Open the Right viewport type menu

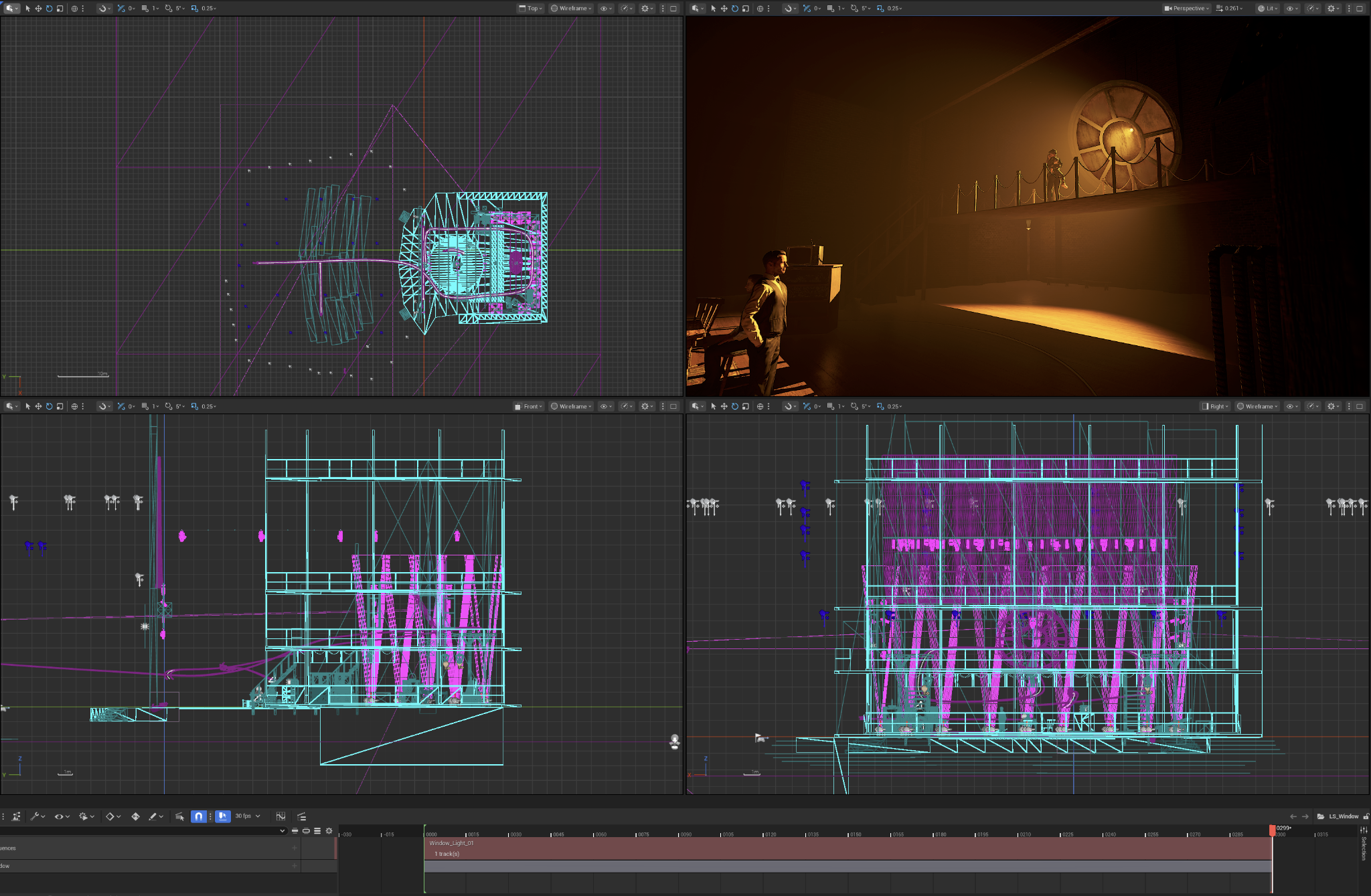pyautogui.click(x=1215, y=406)
